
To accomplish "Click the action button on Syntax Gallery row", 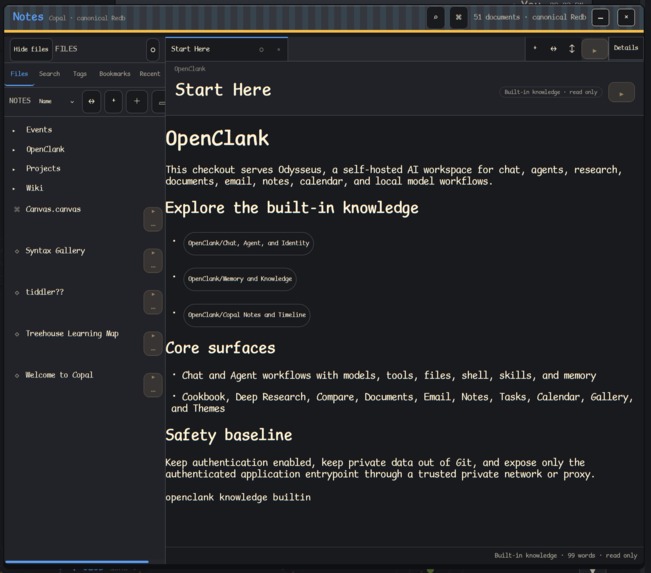I will pos(153,260).
